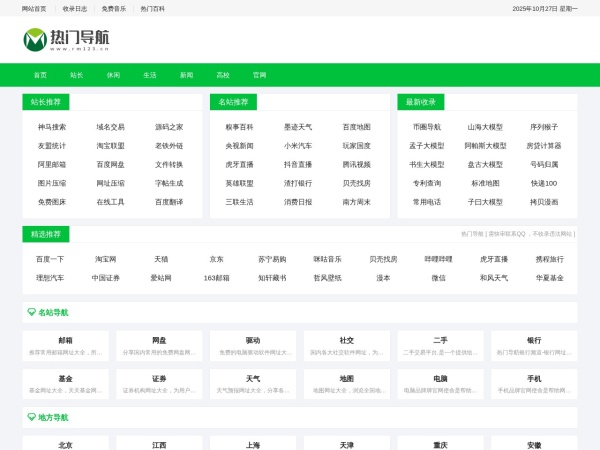Switch to 高校 nav item
Screen dimensions: 600x450
click(x=223, y=75)
